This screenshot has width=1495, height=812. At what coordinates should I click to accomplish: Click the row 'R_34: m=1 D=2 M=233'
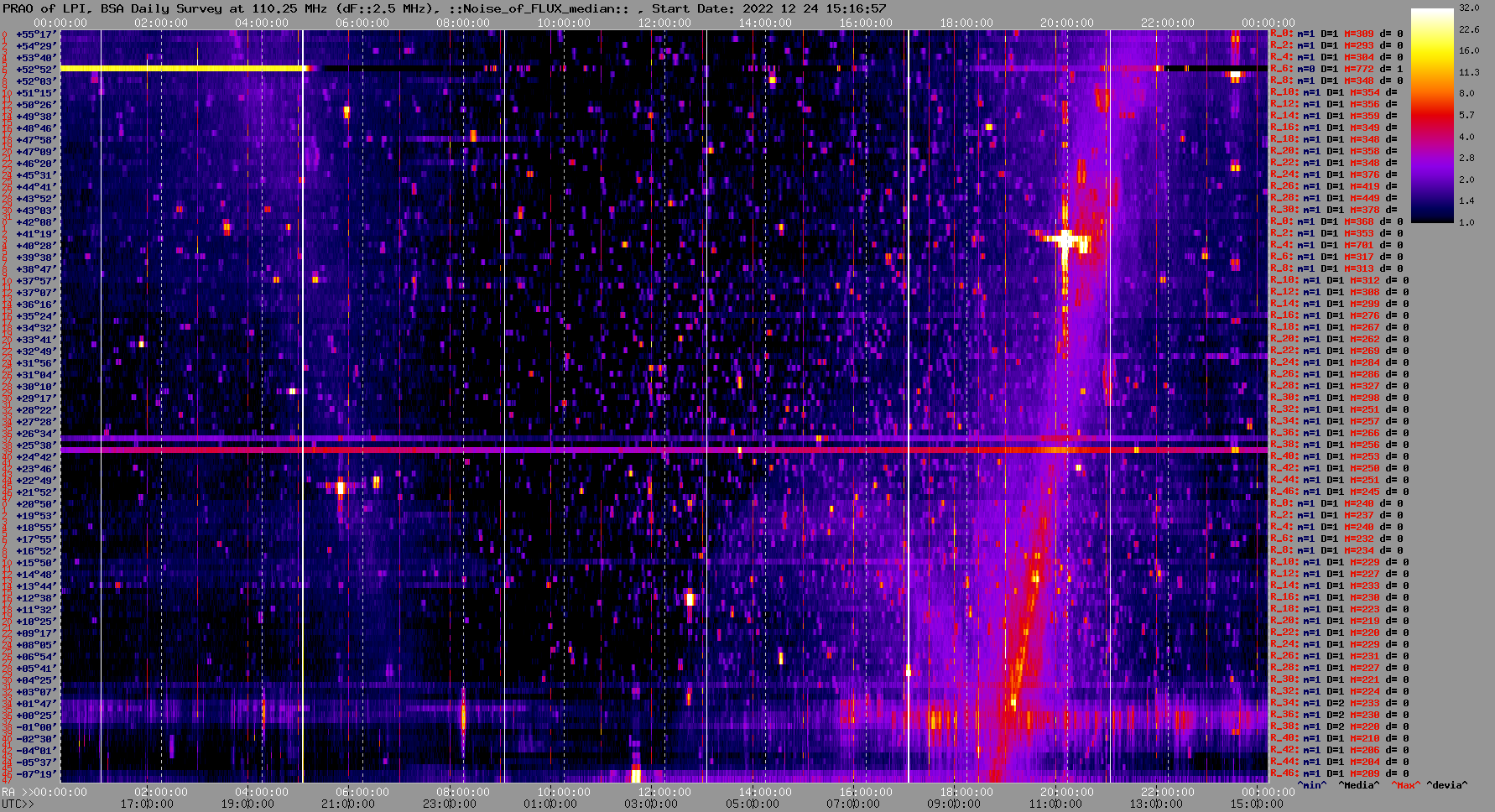1340,703
